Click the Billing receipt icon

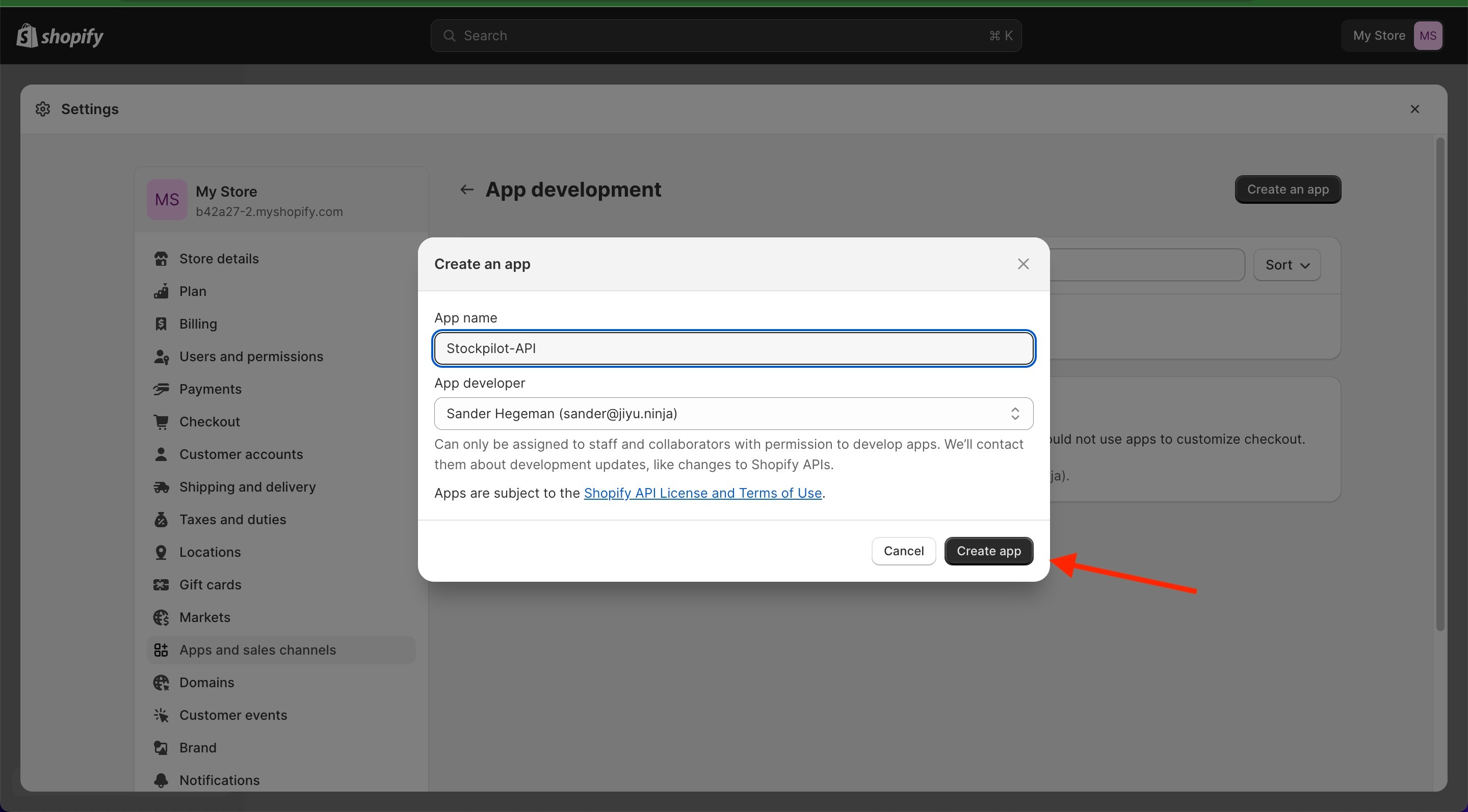161,324
